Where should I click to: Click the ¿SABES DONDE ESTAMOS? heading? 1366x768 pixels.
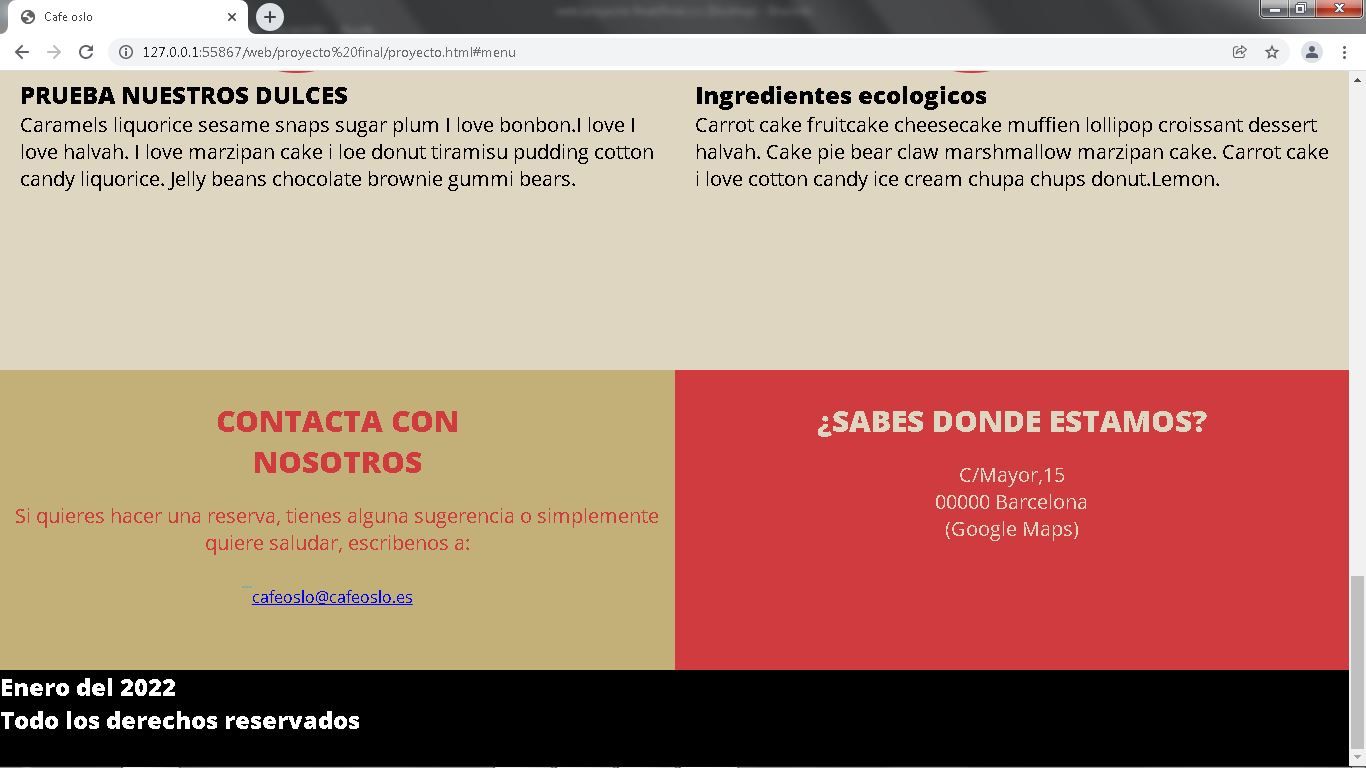point(1012,421)
